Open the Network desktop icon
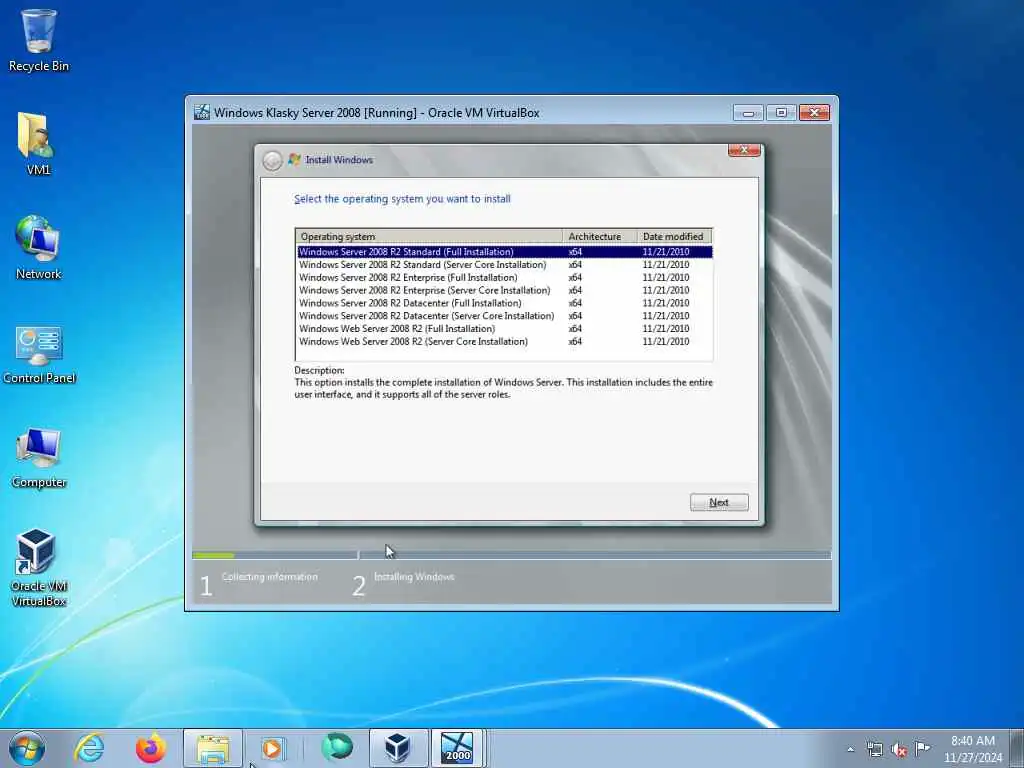The width and height of the screenshot is (1024, 768). (38, 248)
